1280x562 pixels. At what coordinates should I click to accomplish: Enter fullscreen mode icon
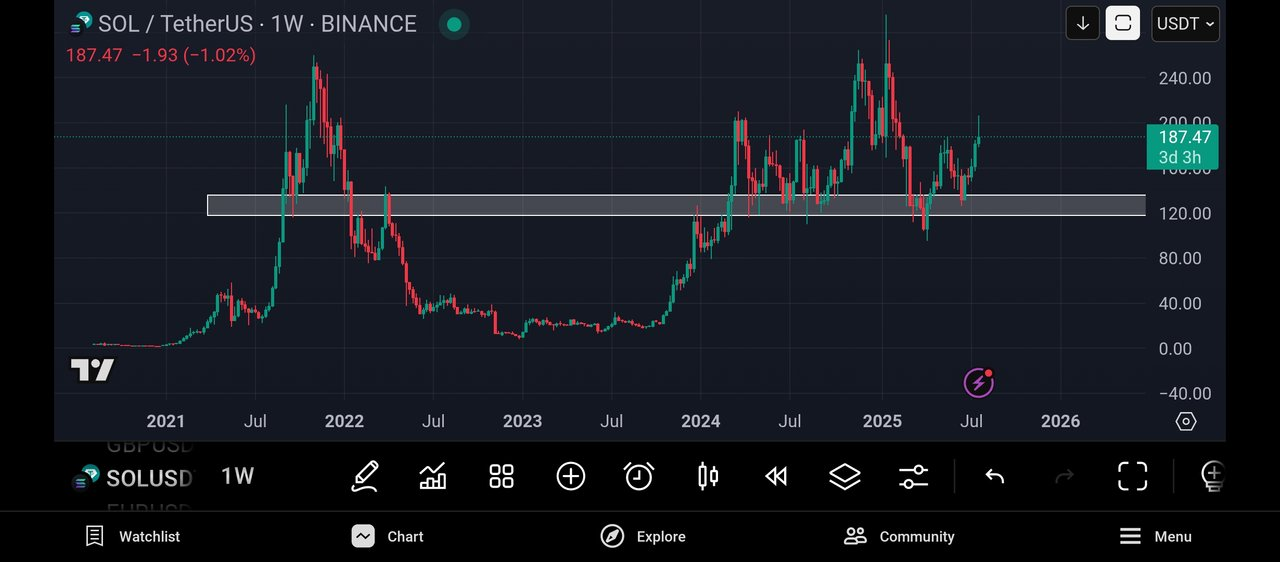(x=1132, y=476)
